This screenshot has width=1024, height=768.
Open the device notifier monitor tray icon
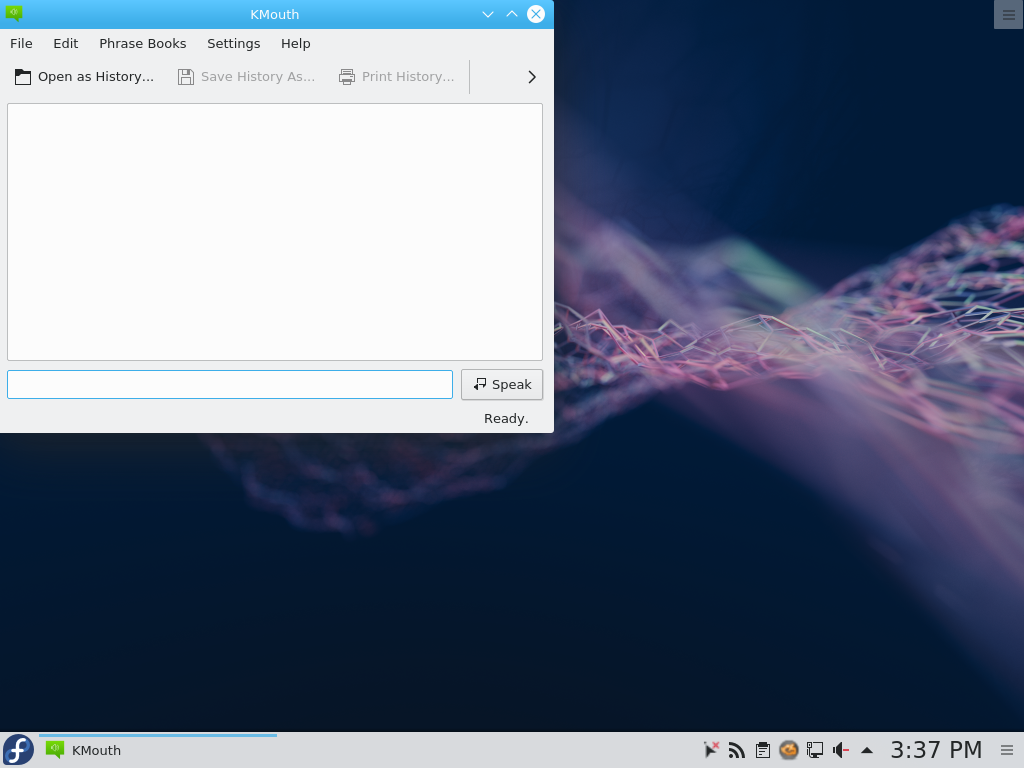click(x=814, y=750)
